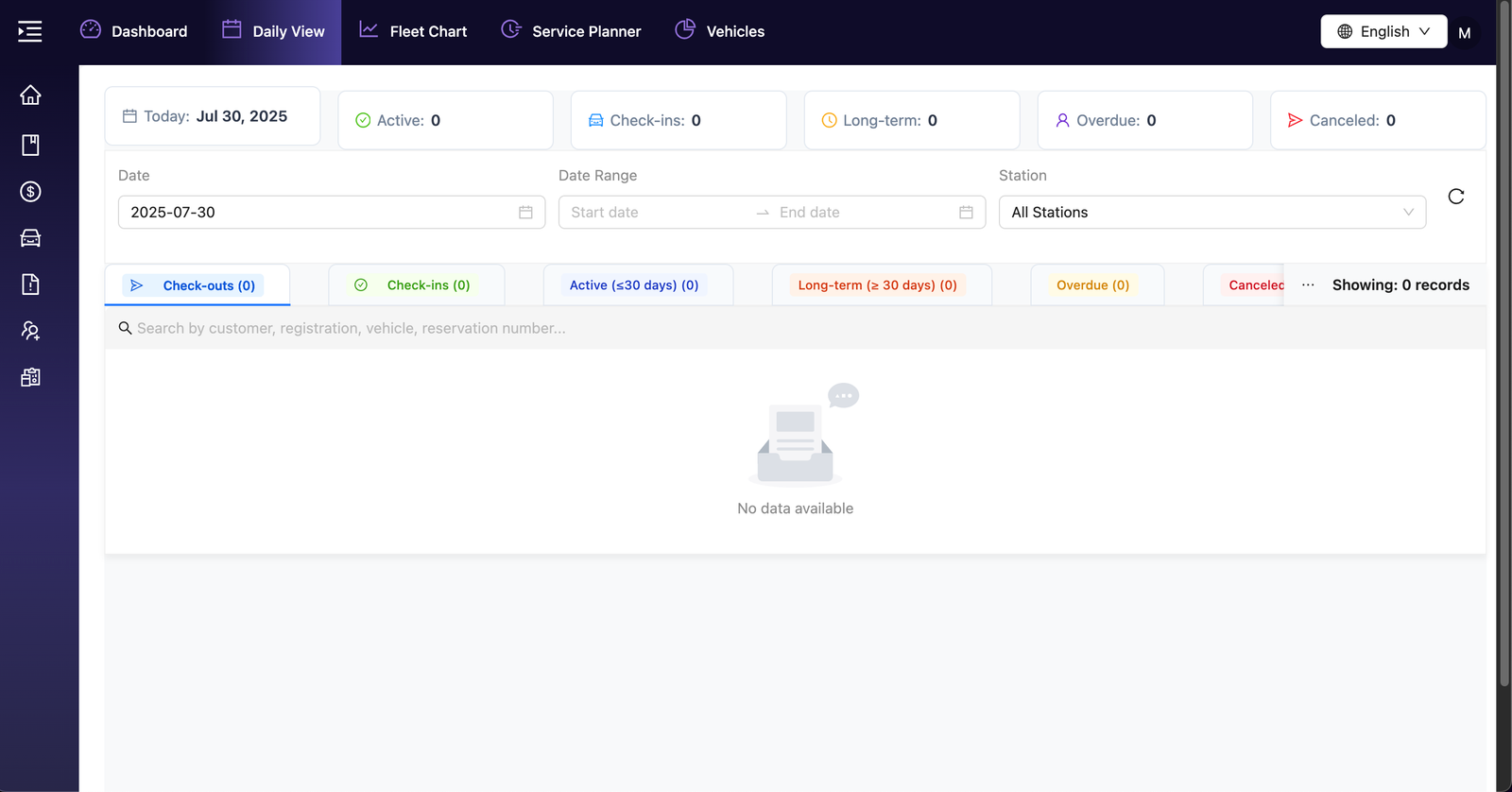Viewport: 1512px width, 792px height.
Task: Click the home icon in sidebar
Action: [x=30, y=95]
